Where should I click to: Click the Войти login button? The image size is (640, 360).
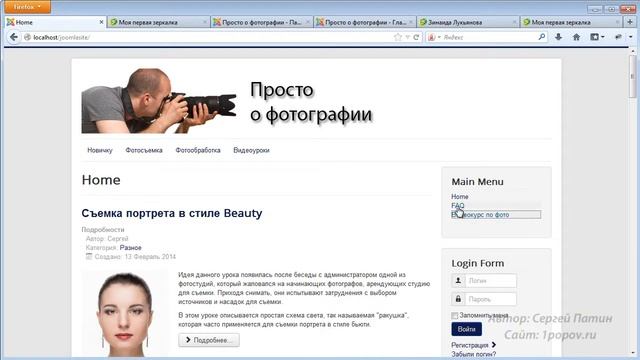(467, 329)
